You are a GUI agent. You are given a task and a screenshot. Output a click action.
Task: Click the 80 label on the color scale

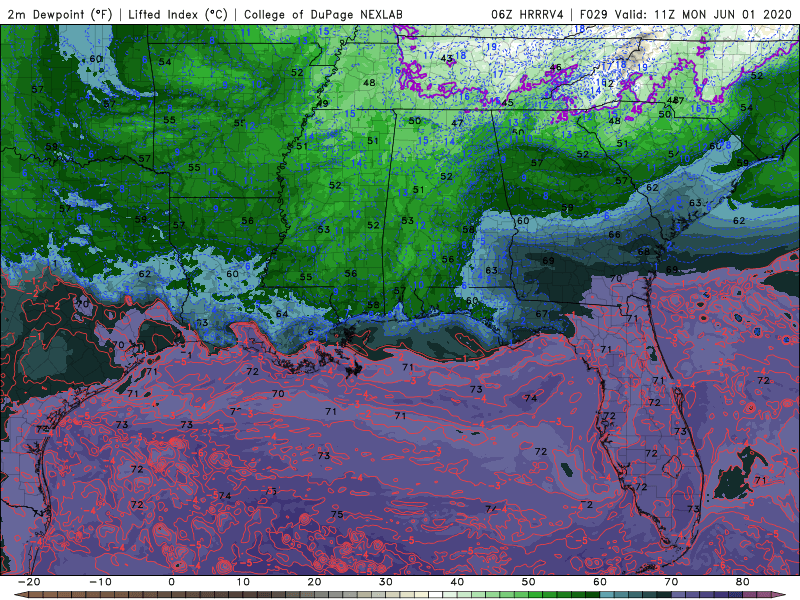click(x=743, y=582)
